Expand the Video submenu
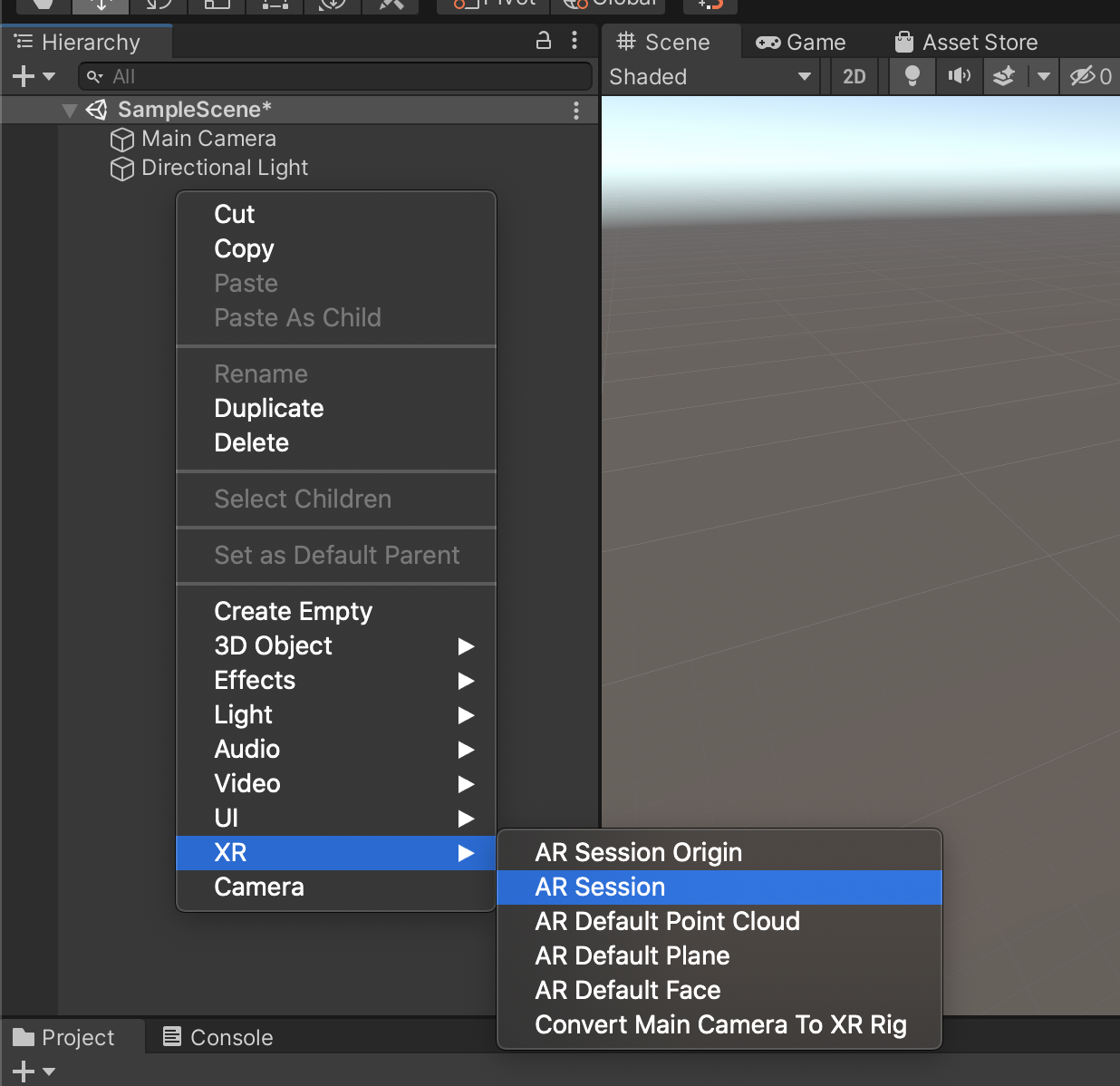Screen dimensions: 1120x1086 (336, 783)
